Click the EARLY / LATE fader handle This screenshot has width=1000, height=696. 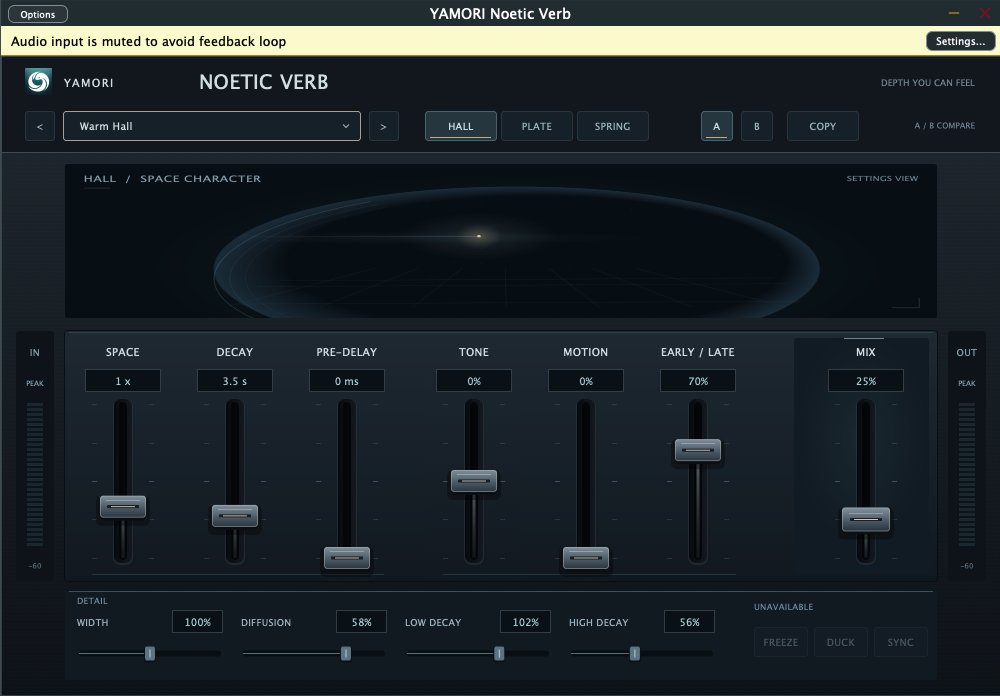pos(698,450)
